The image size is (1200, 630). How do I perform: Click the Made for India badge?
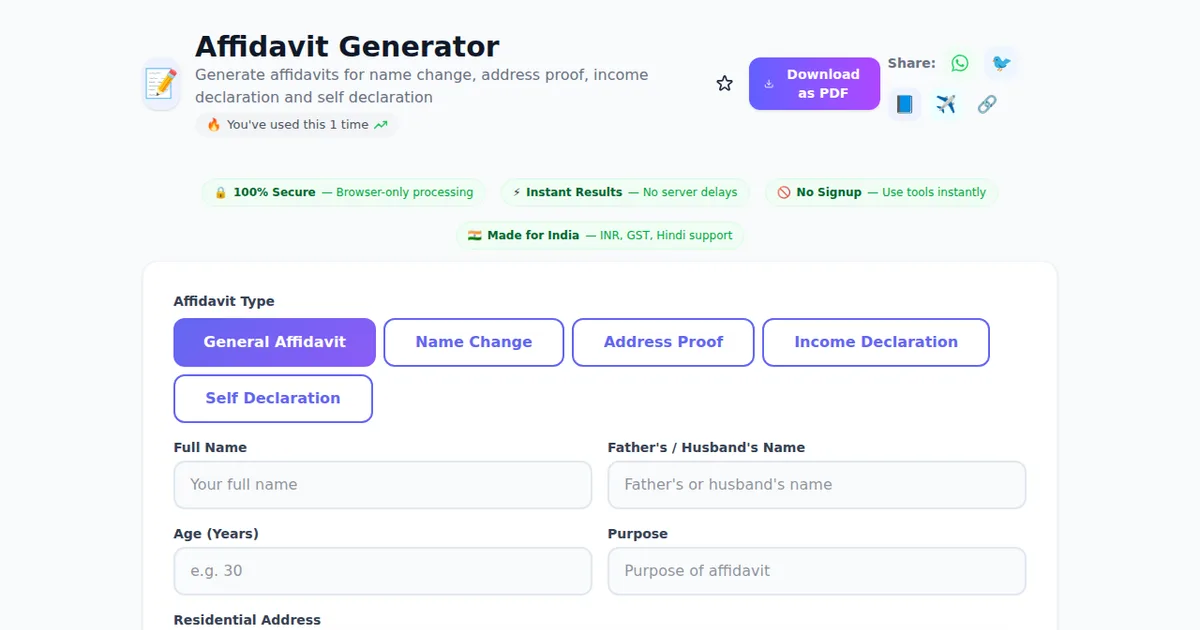pyautogui.click(x=600, y=235)
